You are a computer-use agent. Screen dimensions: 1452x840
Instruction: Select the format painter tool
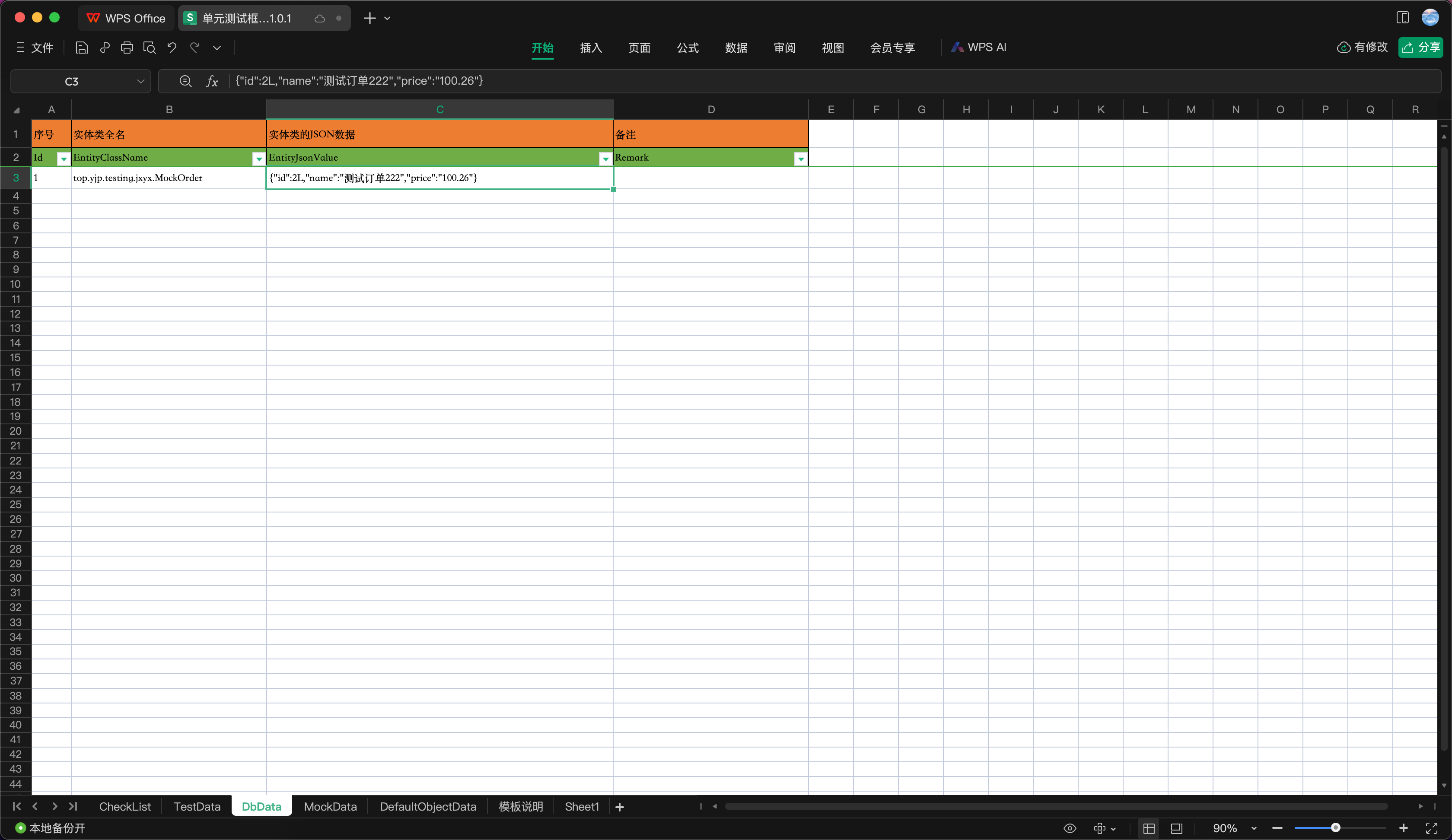pos(105,48)
